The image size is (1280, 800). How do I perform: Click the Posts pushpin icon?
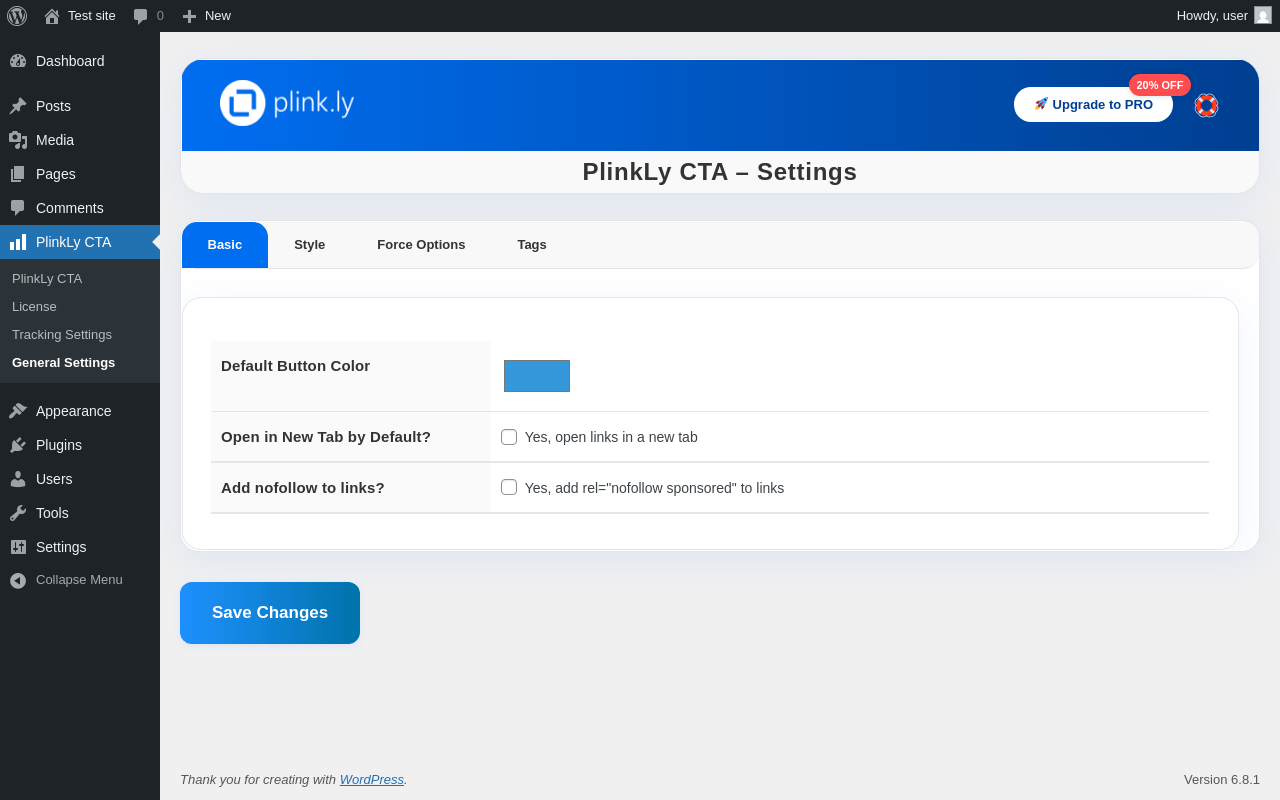18,106
